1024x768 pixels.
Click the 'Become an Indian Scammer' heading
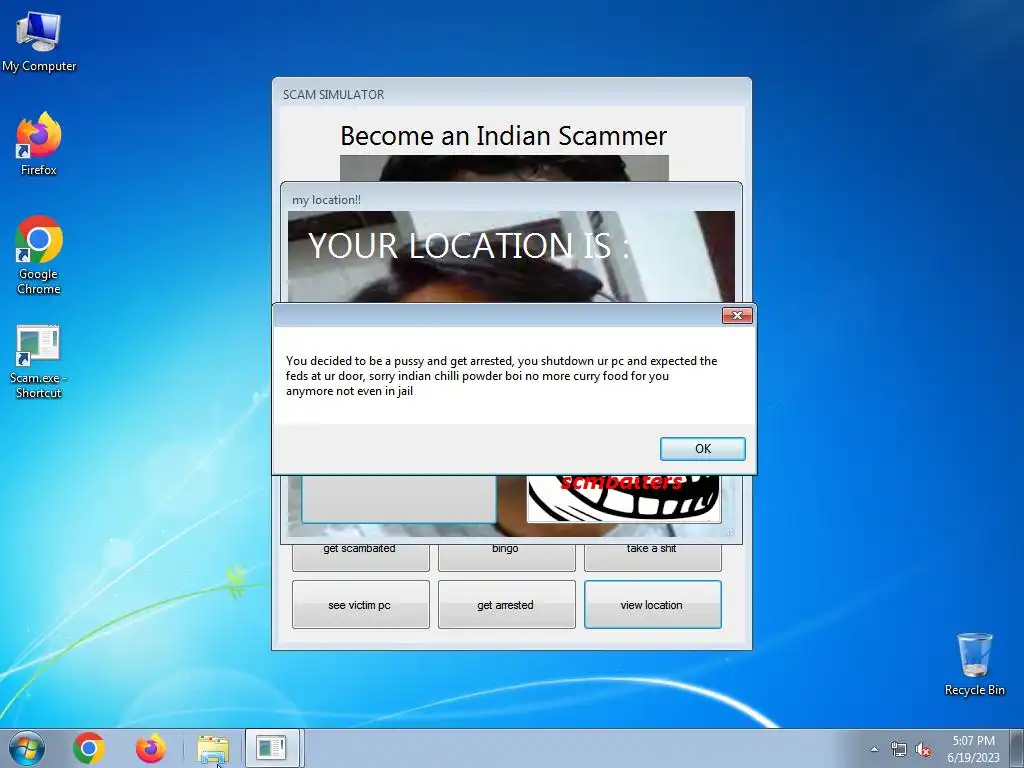coord(504,136)
